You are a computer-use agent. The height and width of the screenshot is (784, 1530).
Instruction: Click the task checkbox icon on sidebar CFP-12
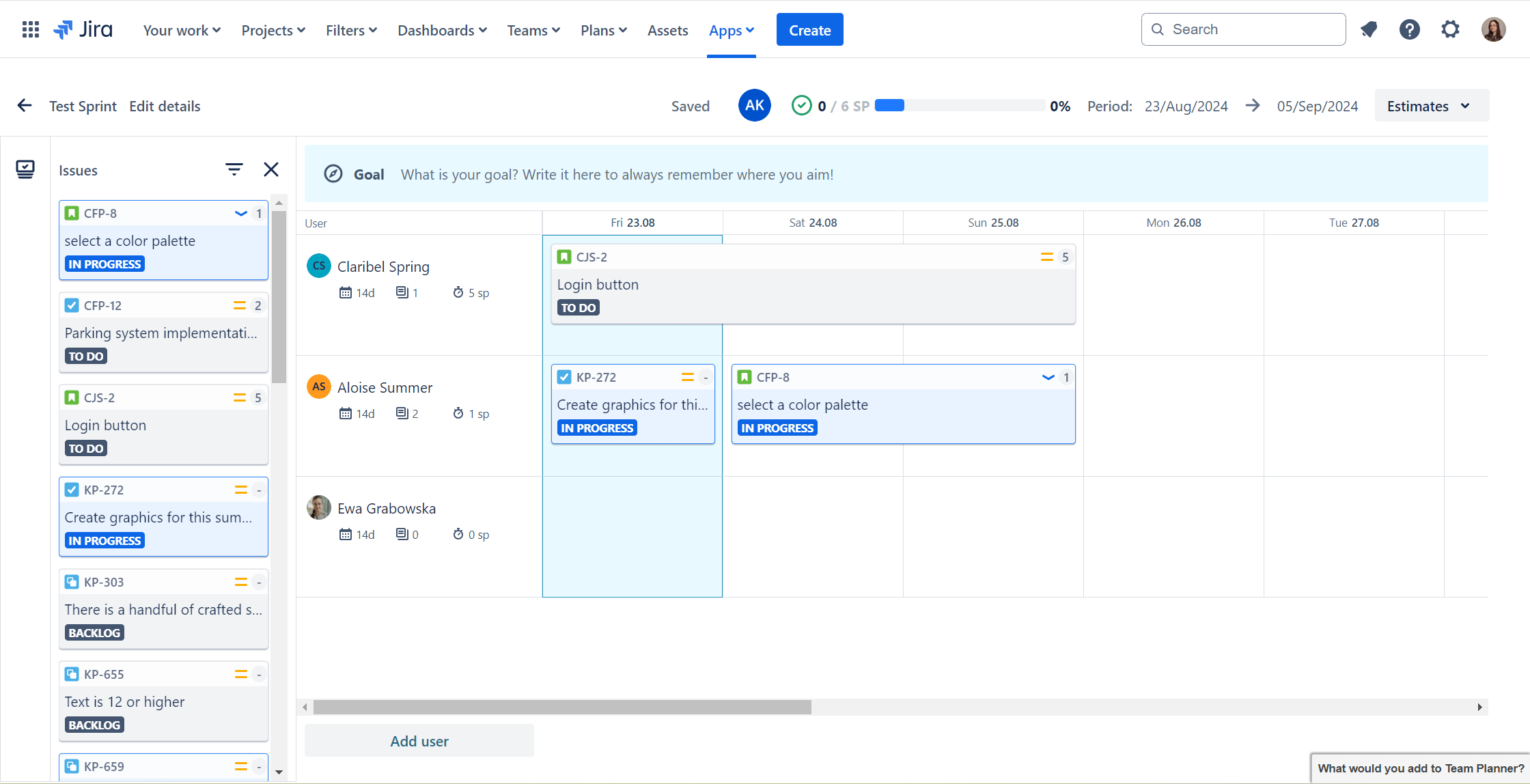pyautogui.click(x=72, y=305)
